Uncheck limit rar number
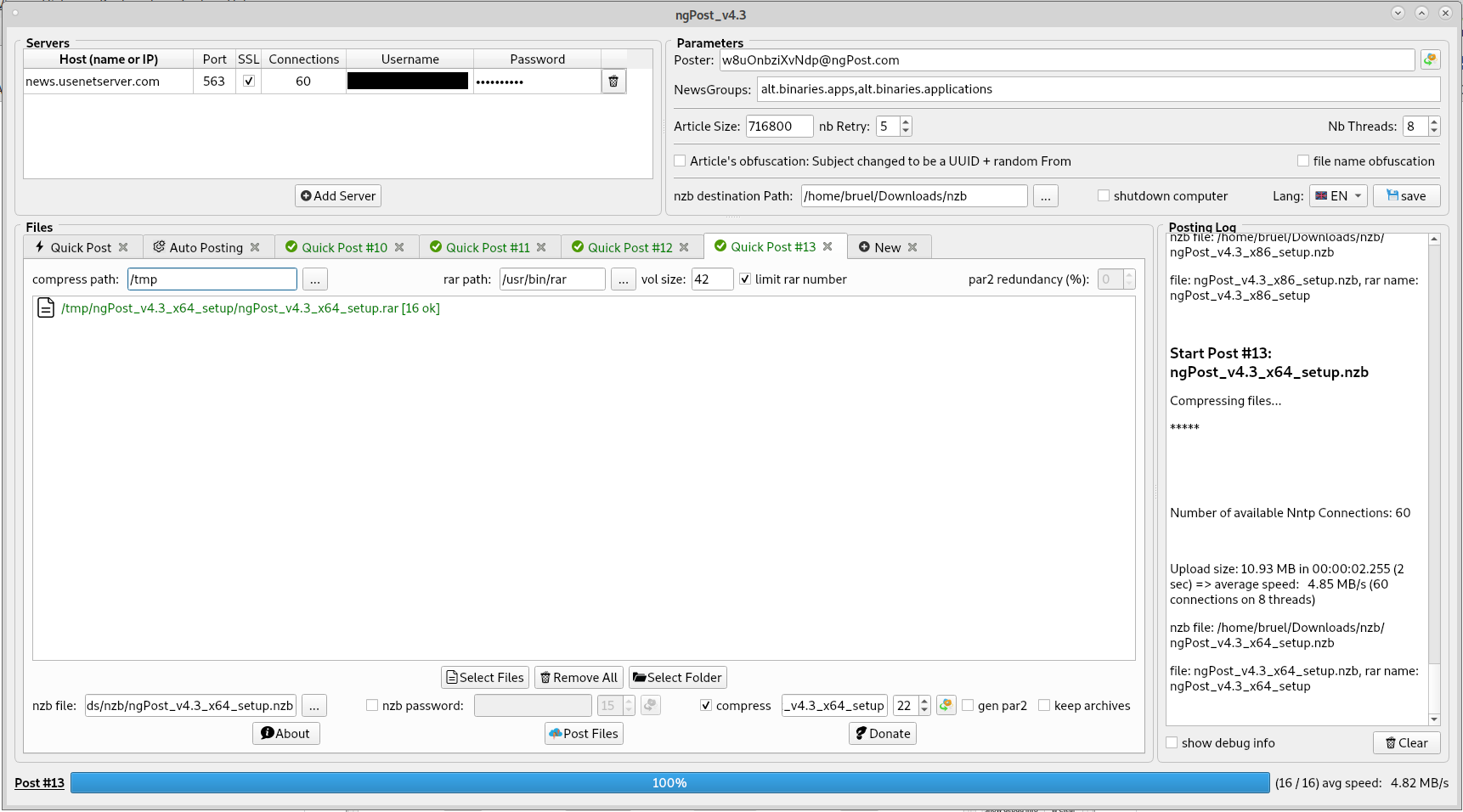 [x=745, y=279]
